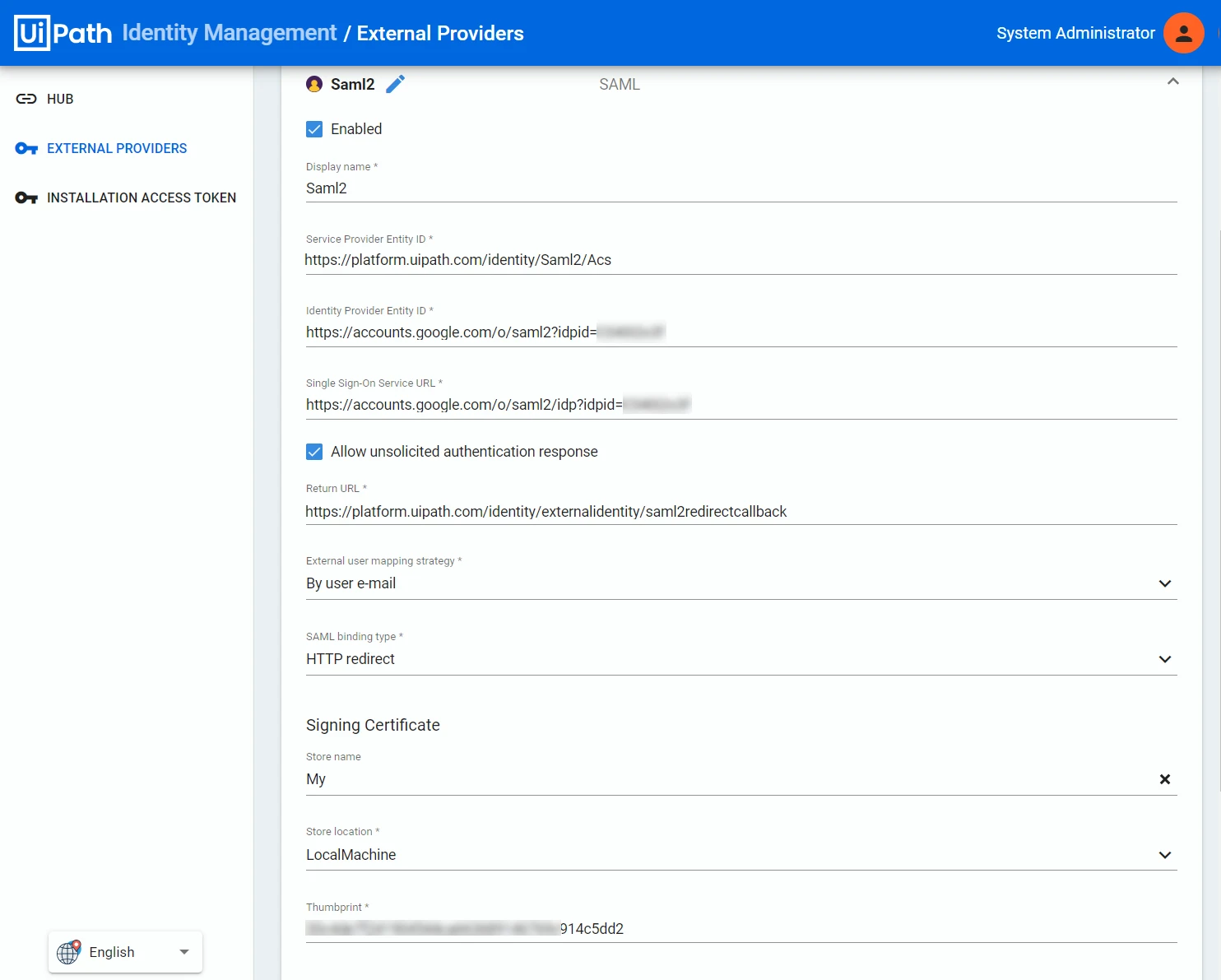
Task: Open the user avatar menu
Action: click(1184, 33)
